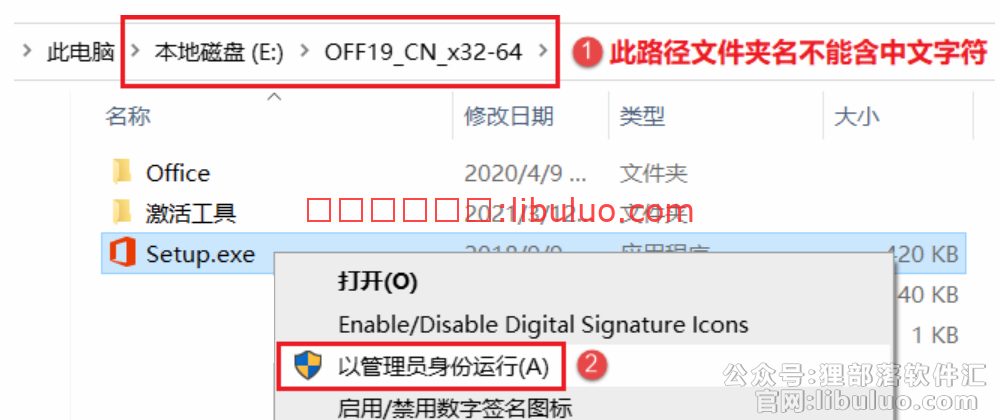Select the Office folder name text
The image size is (1000, 420).
(178, 173)
